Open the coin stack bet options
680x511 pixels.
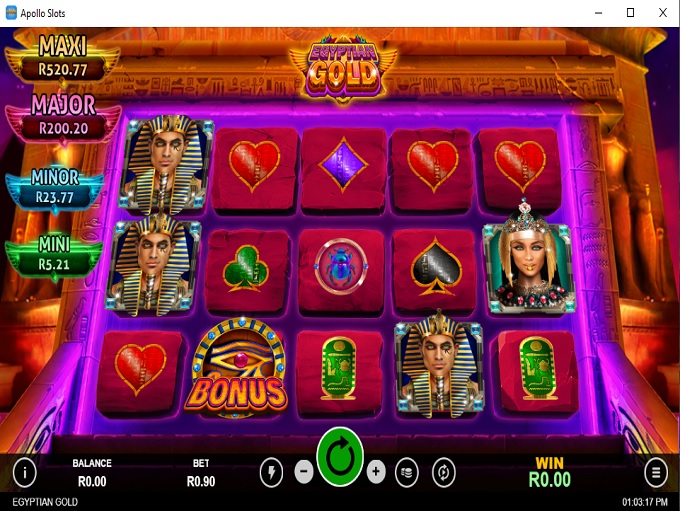pos(407,472)
